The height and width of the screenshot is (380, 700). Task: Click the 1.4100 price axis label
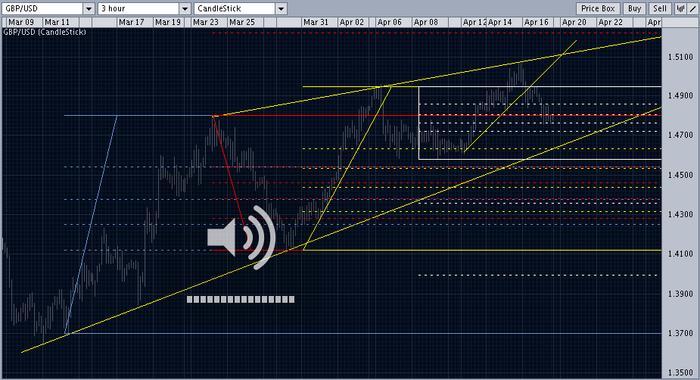(680, 254)
